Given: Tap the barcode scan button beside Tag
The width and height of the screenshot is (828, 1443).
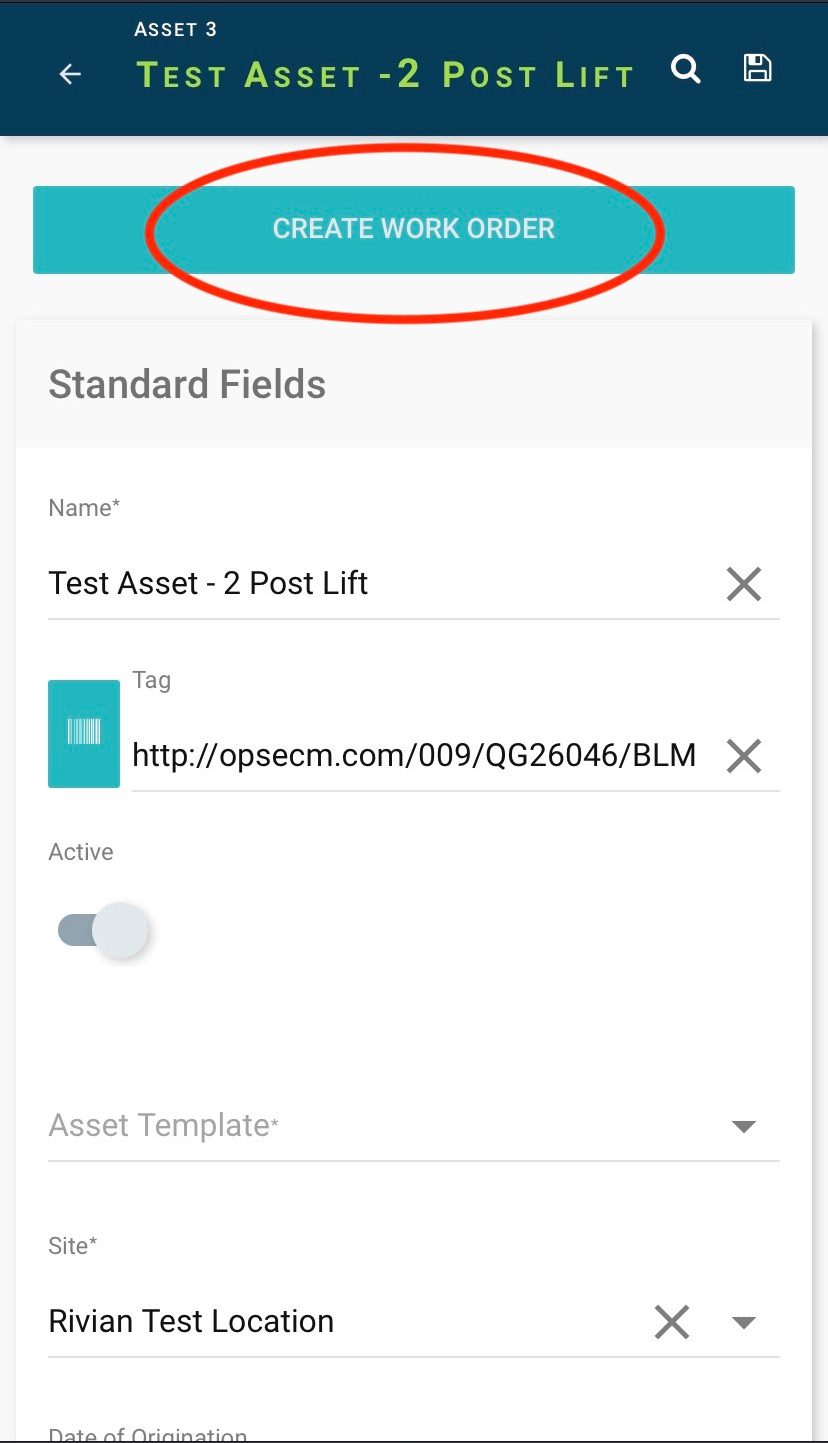Looking at the screenshot, I should 84,733.
